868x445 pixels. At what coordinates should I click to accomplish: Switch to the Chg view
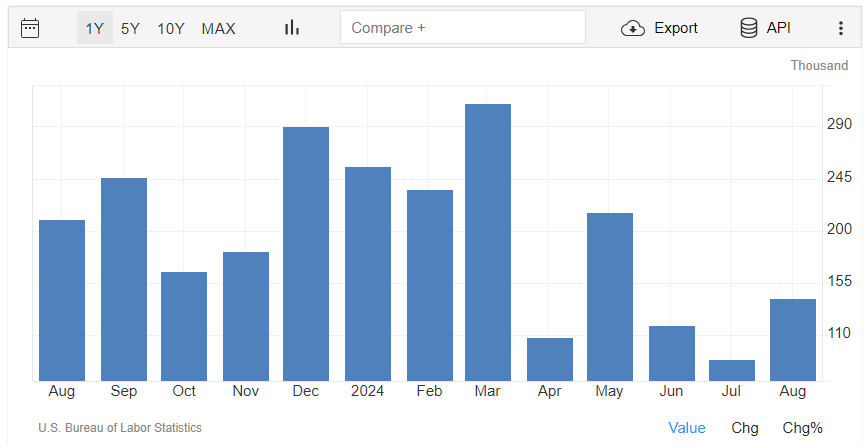[x=745, y=428]
